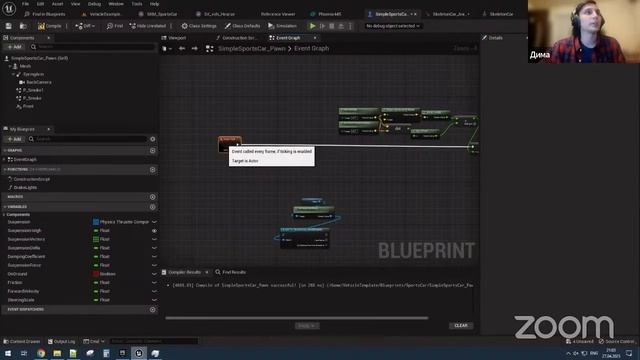The height and width of the screenshot is (360, 640).
Task: Open the Debug menu
Action: (94, 4)
